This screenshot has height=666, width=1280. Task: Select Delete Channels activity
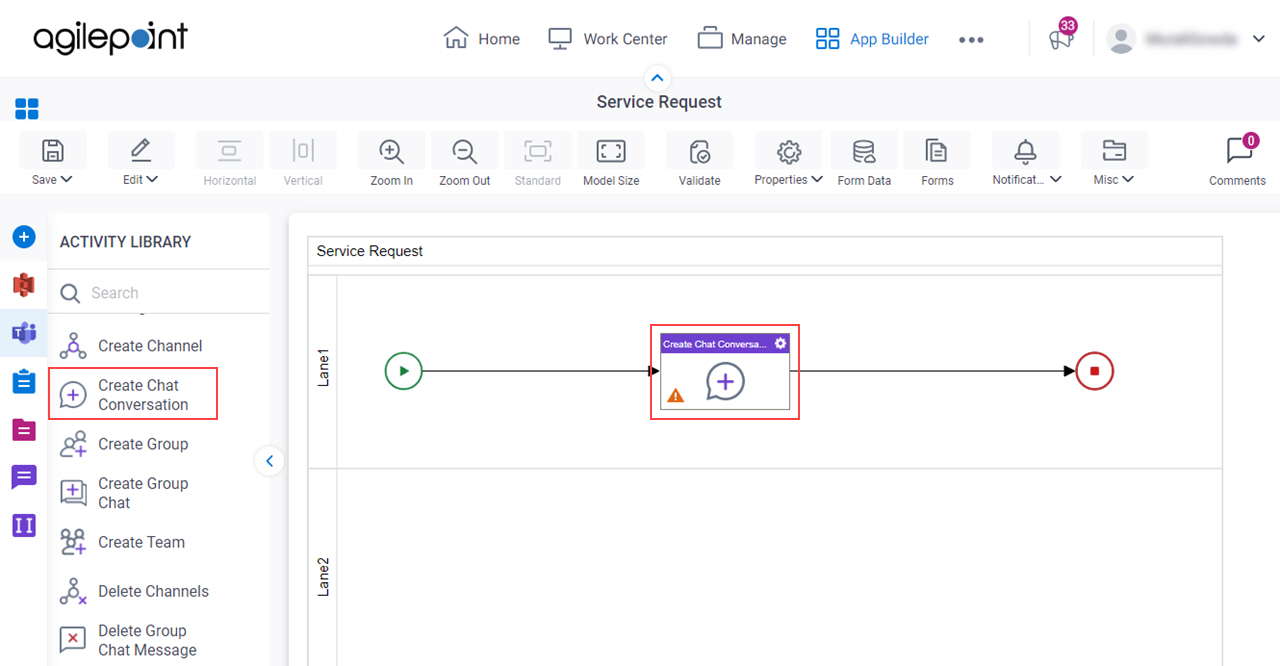134,591
